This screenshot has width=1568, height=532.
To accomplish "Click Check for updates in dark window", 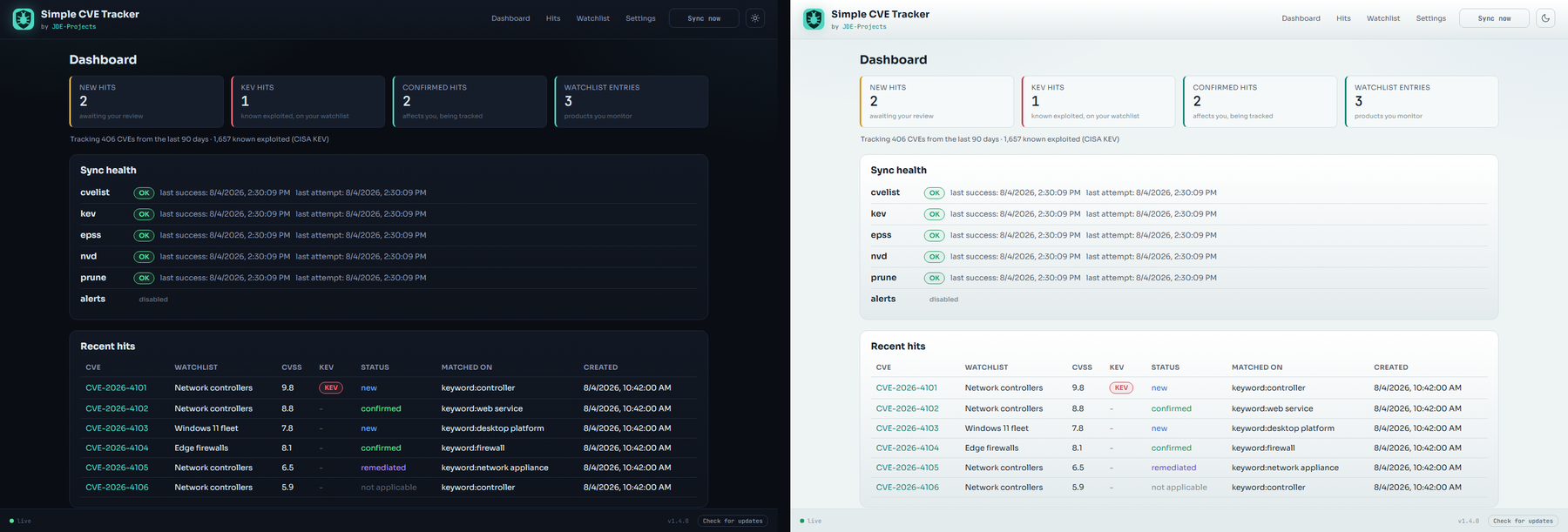I will 733,521.
